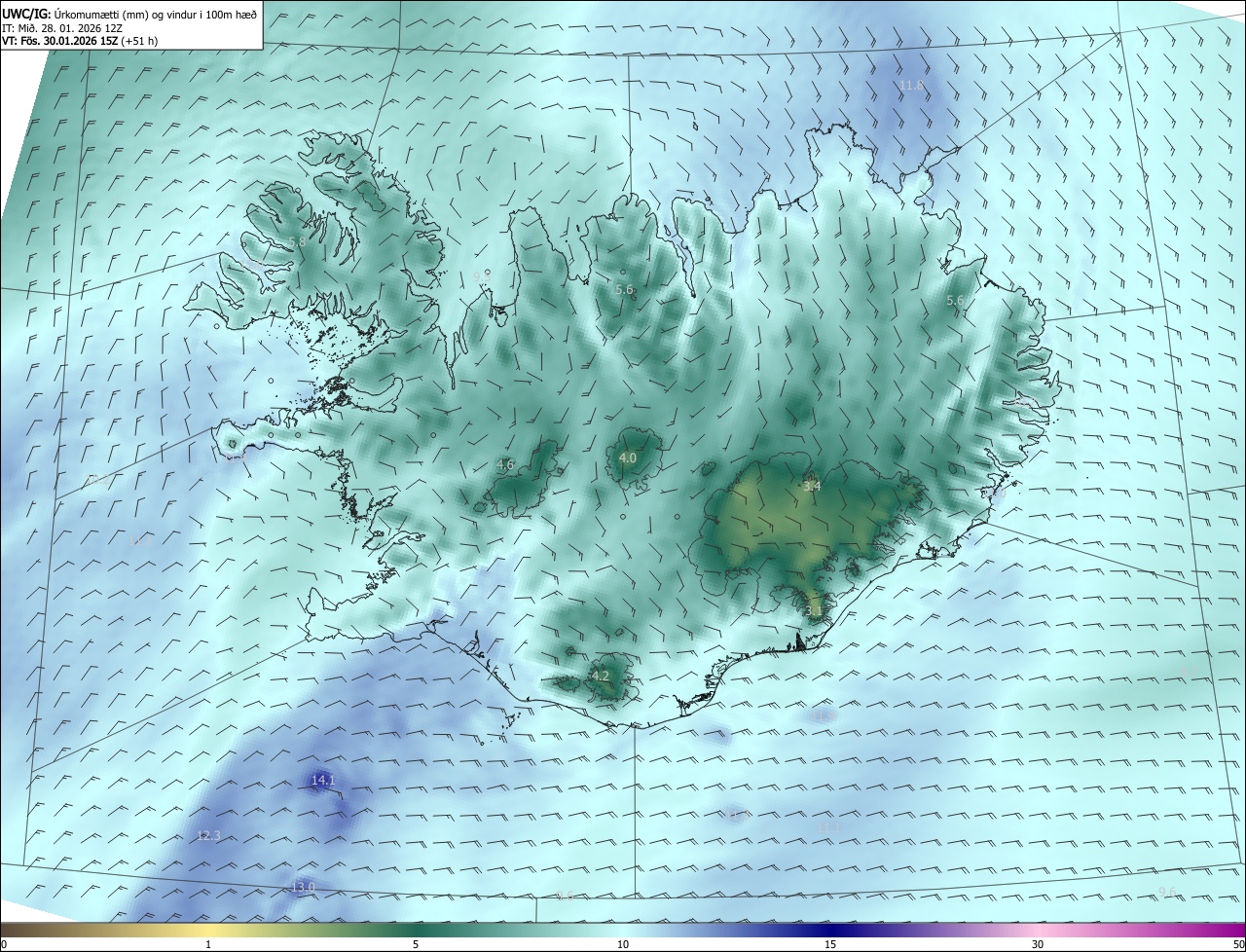1246x952 pixels.
Task: Click the 10 tick on the color scale
Action: tap(623, 944)
